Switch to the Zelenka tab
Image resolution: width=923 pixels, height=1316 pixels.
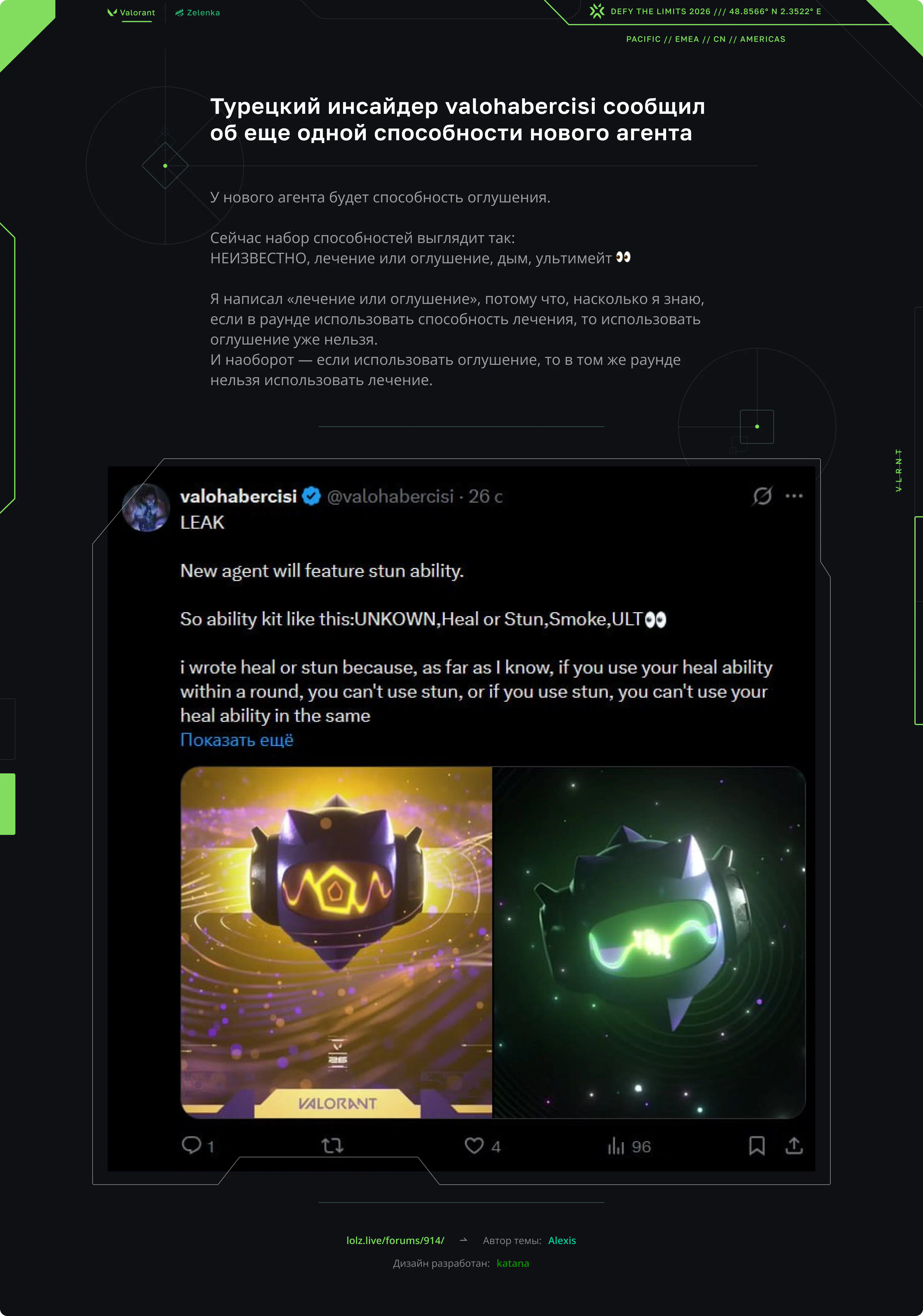click(x=198, y=13)
